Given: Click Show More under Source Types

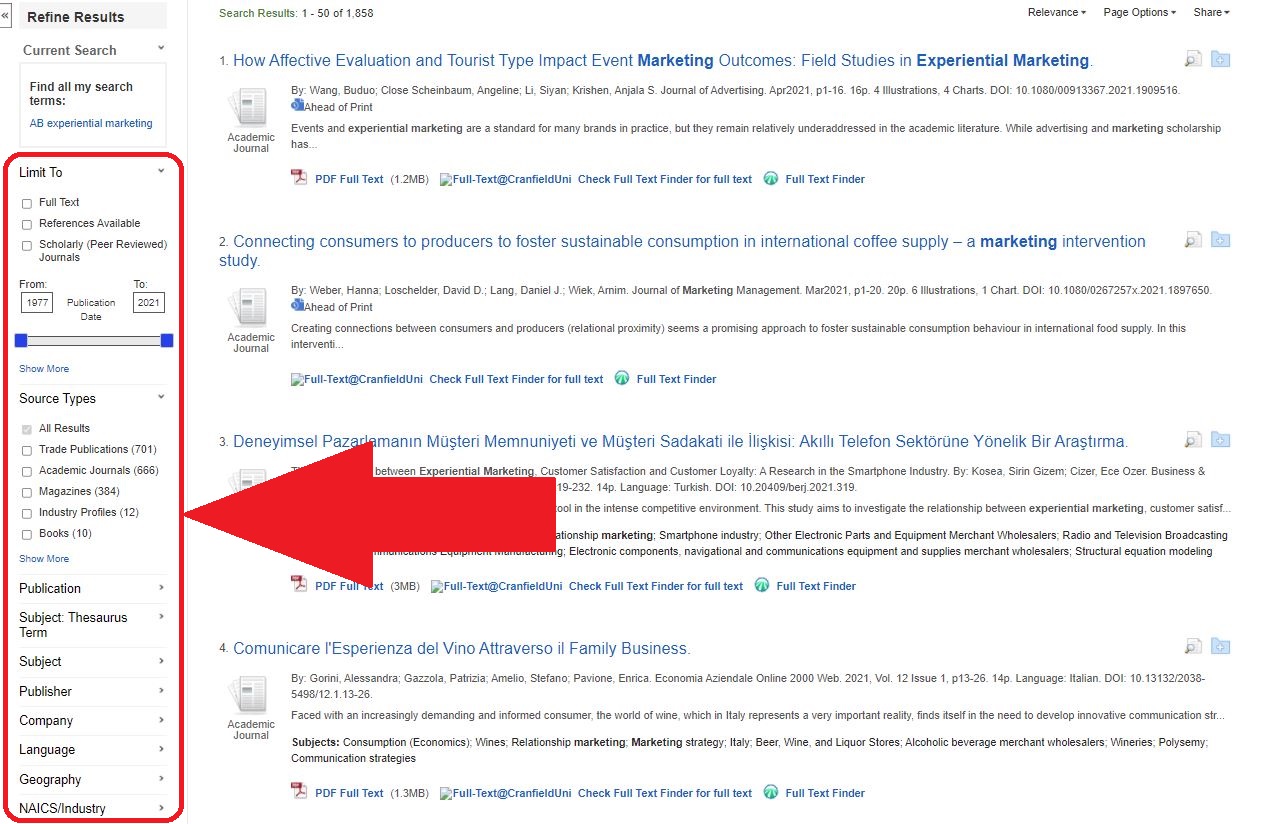Looking at the screenshot, I should [x=44, y=559].
